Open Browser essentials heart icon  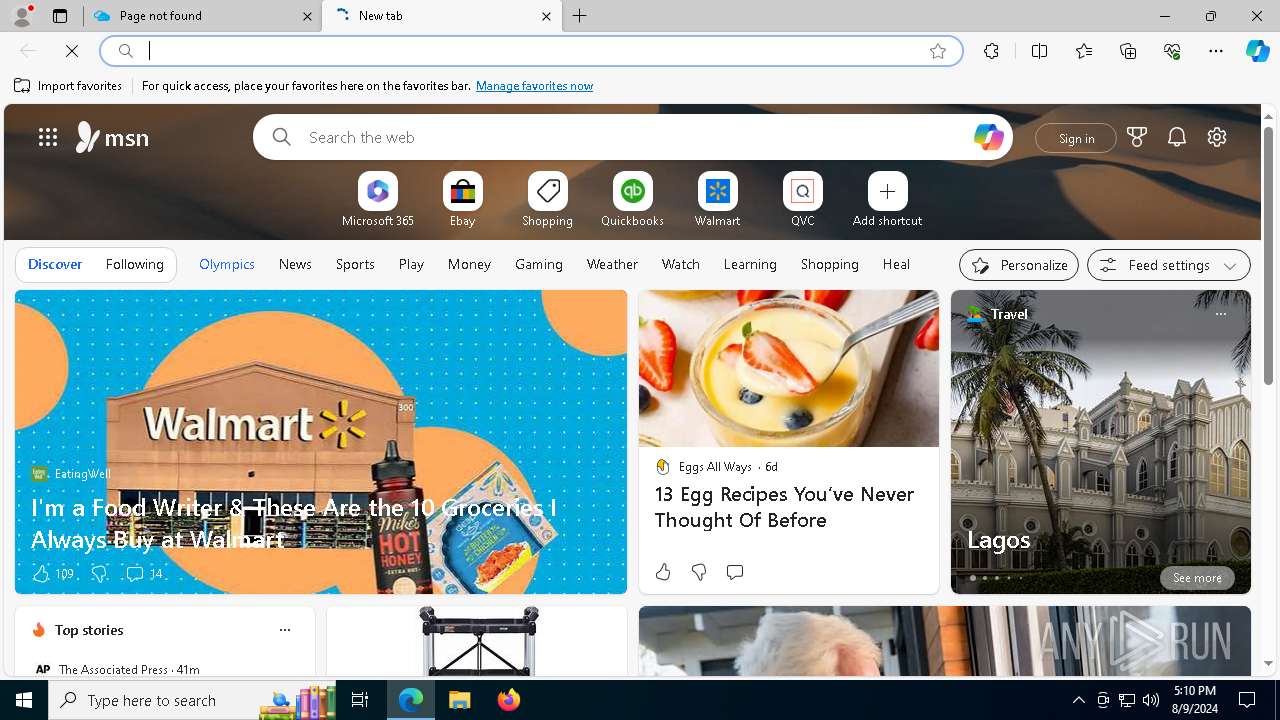[1172, 51]
